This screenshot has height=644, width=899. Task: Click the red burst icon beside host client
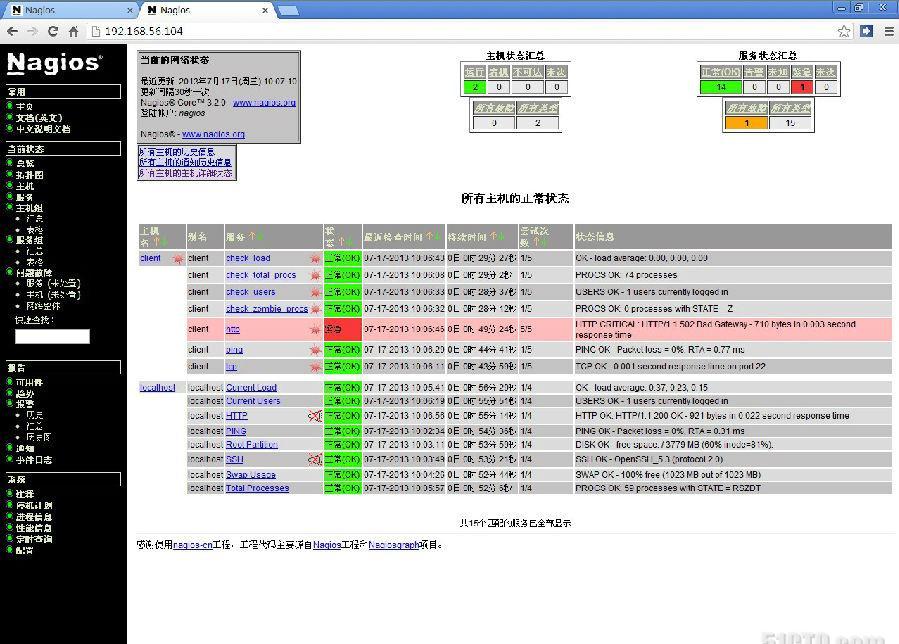[x=178, y=259]
